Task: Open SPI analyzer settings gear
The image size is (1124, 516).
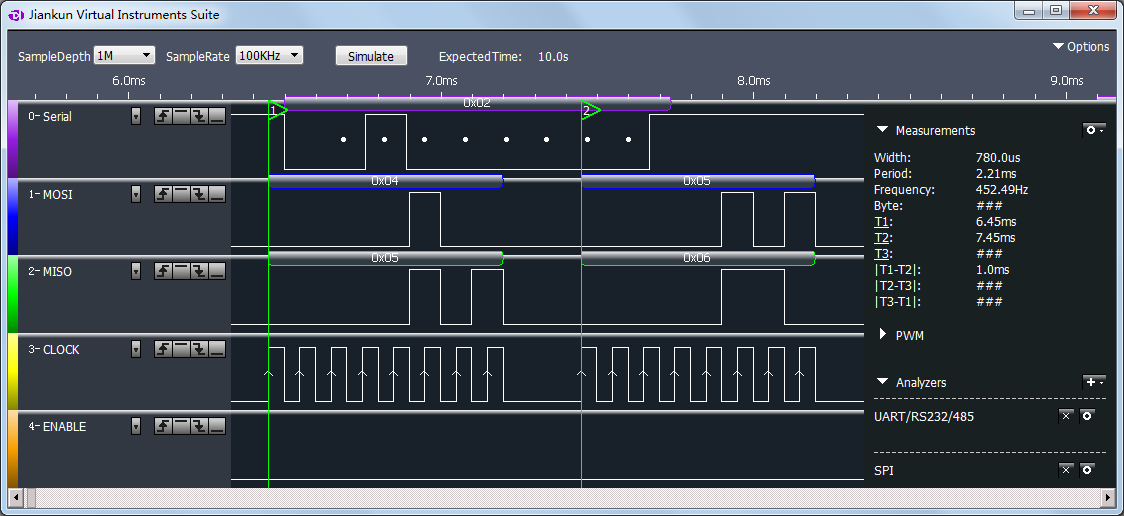Action: point(1087,470)
